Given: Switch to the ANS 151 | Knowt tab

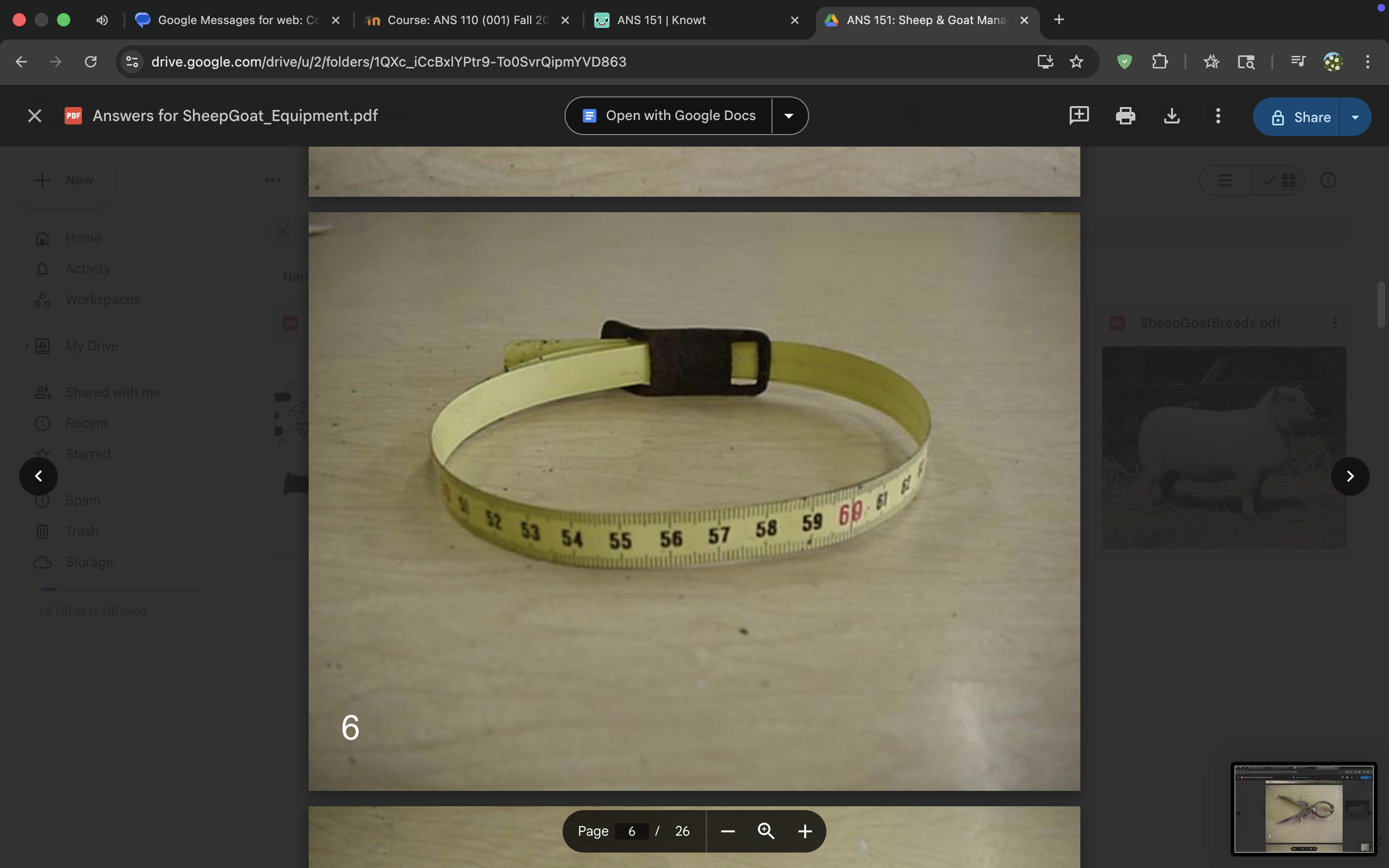Looking at the screenshot, I should tap(661, 20).
